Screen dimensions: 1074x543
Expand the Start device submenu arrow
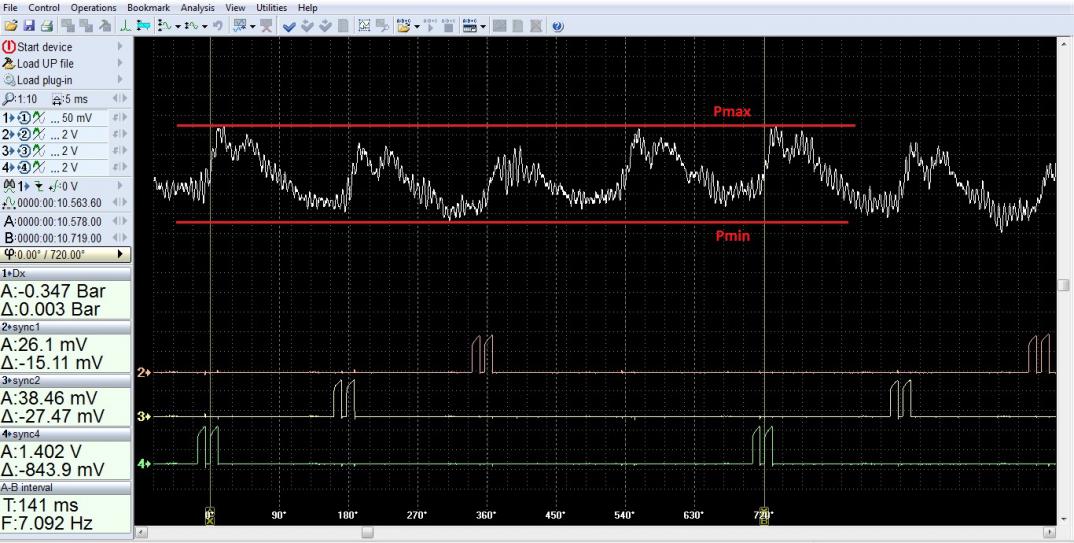point(120,47)
